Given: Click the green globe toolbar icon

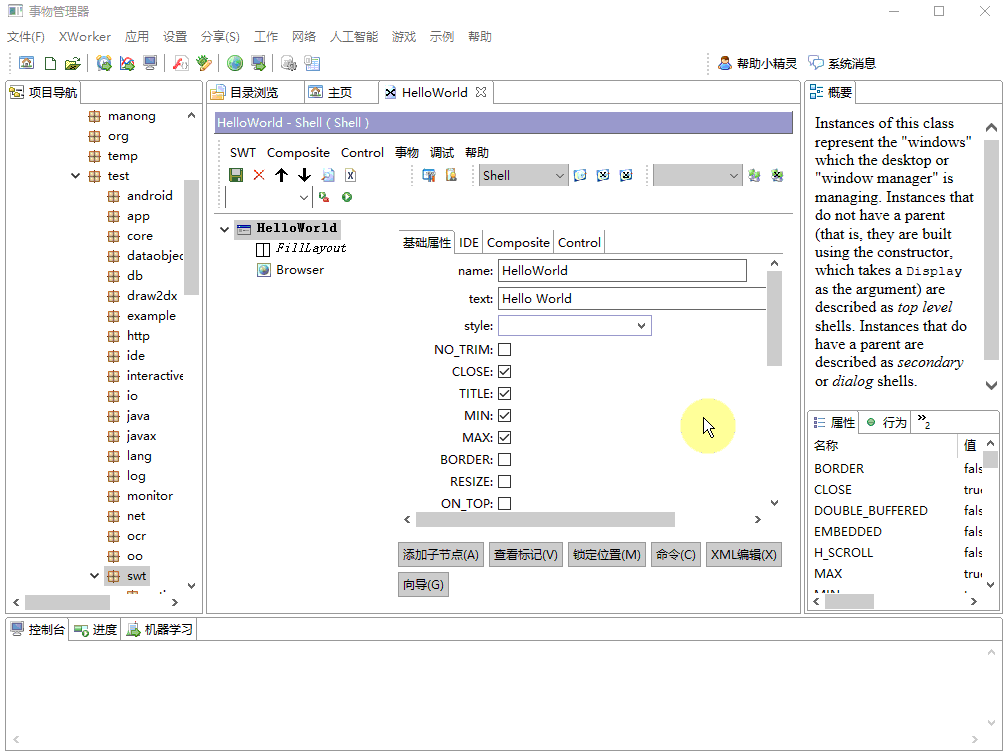Looking at the screenshot, I should point(235,63).
